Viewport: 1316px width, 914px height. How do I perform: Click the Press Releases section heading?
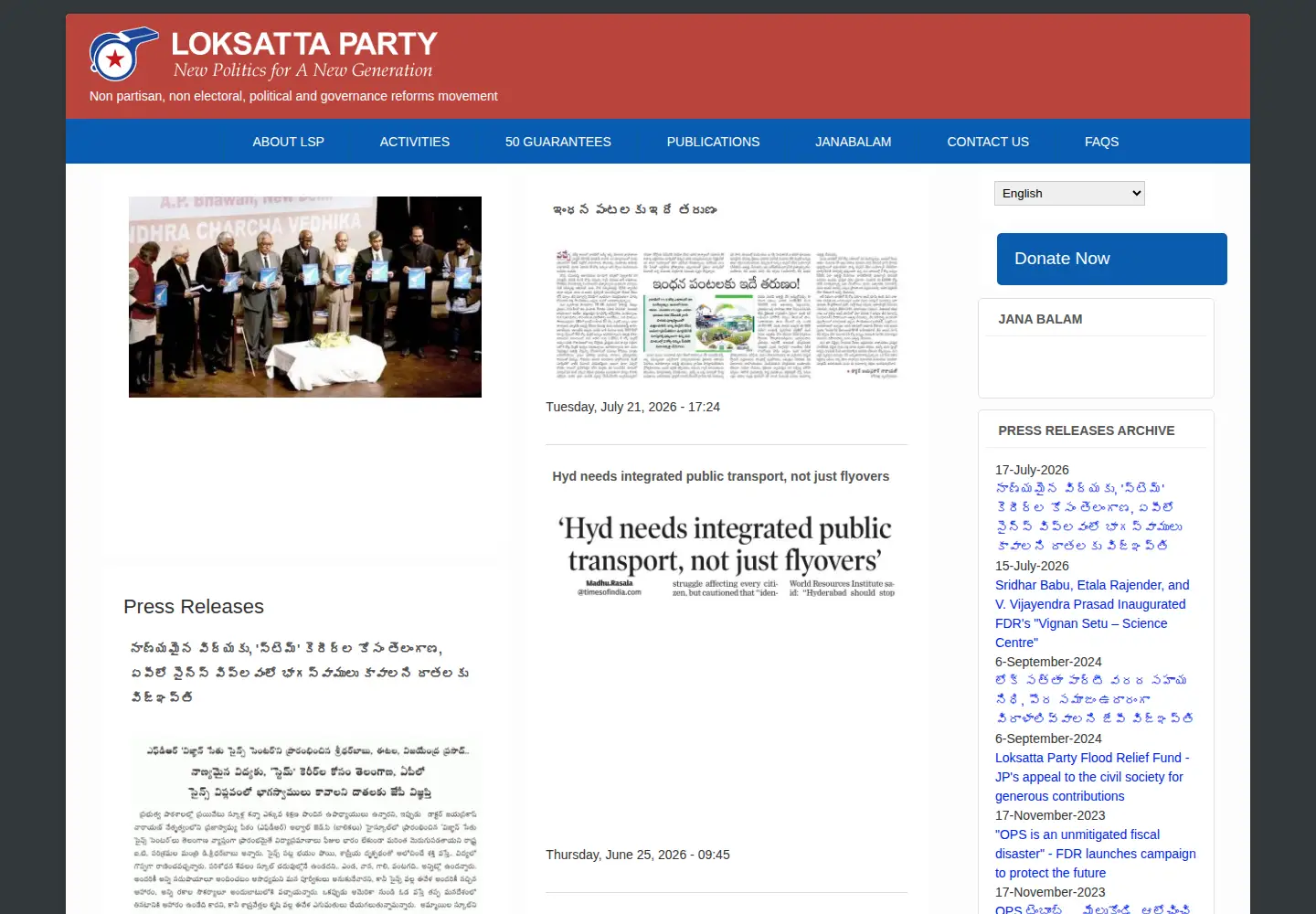point(194,607)
